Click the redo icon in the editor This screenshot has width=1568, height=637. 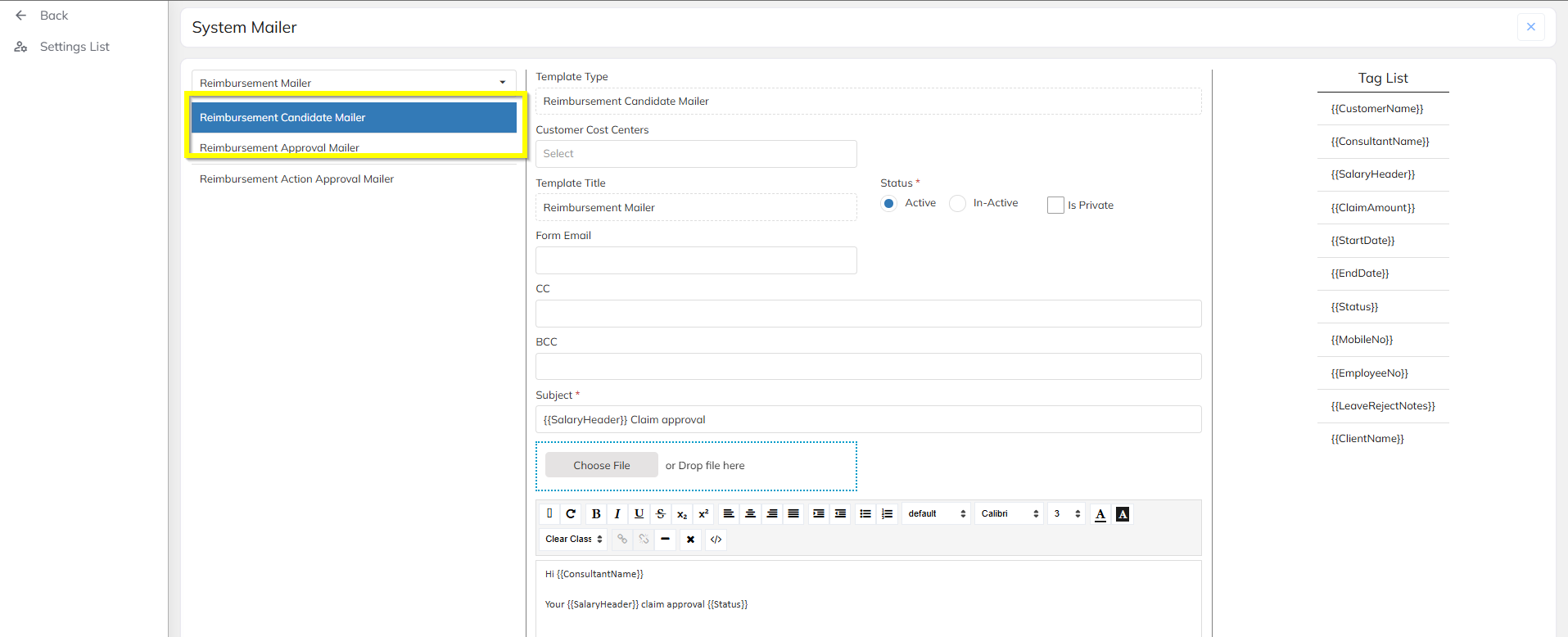[x=571, y=514]
